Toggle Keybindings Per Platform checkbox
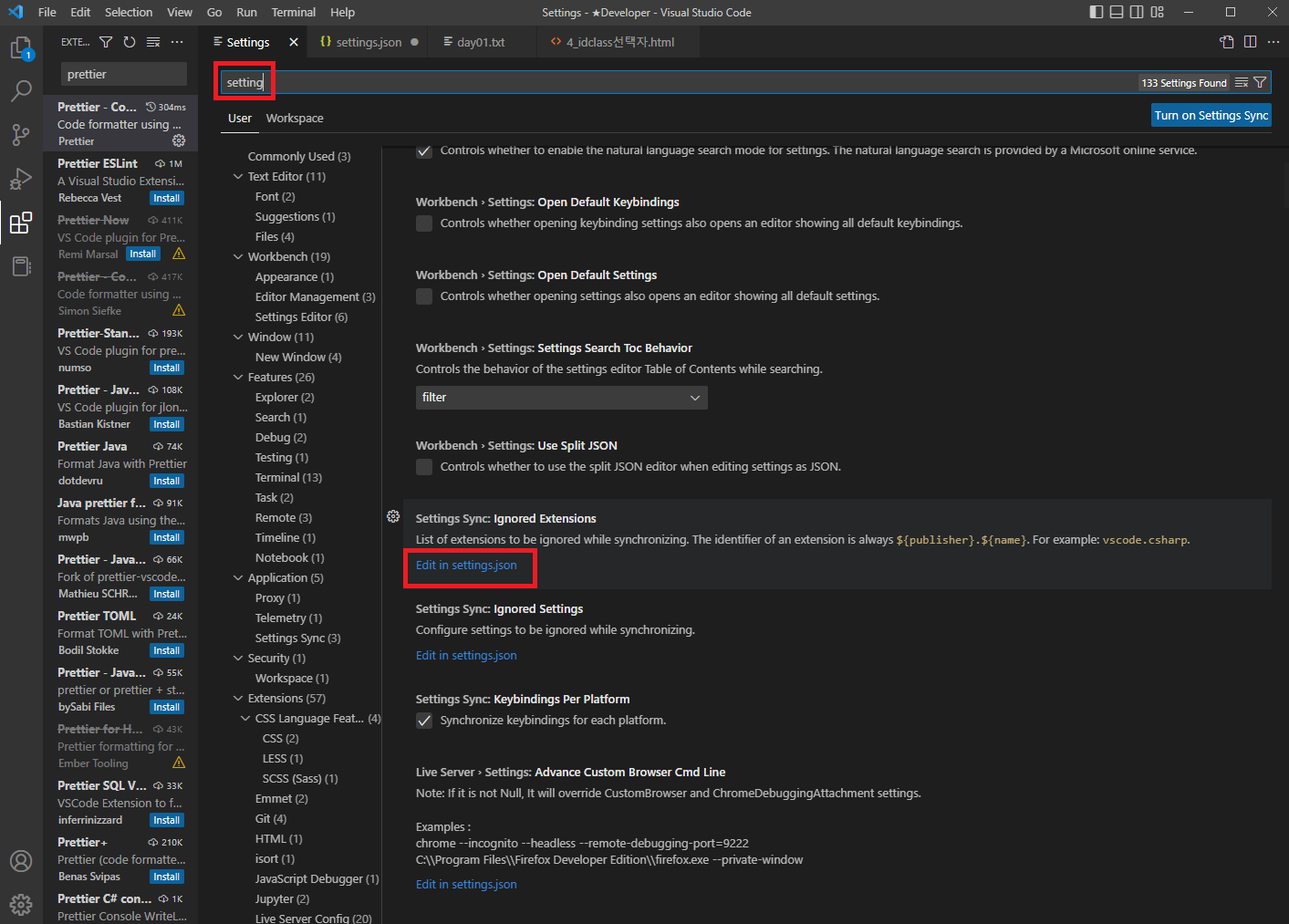This screenshot has height=924, width=1289. (424, 720)
